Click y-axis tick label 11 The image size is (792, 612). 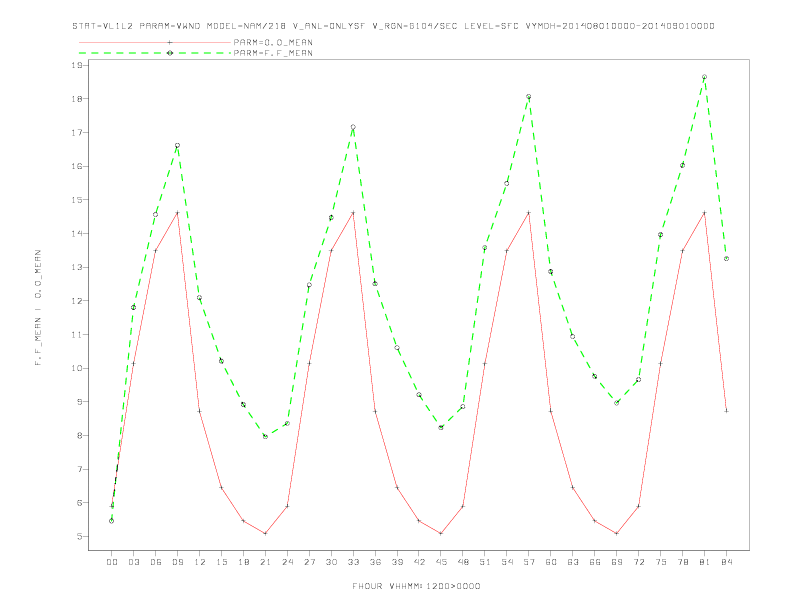(x=77, y=334)
